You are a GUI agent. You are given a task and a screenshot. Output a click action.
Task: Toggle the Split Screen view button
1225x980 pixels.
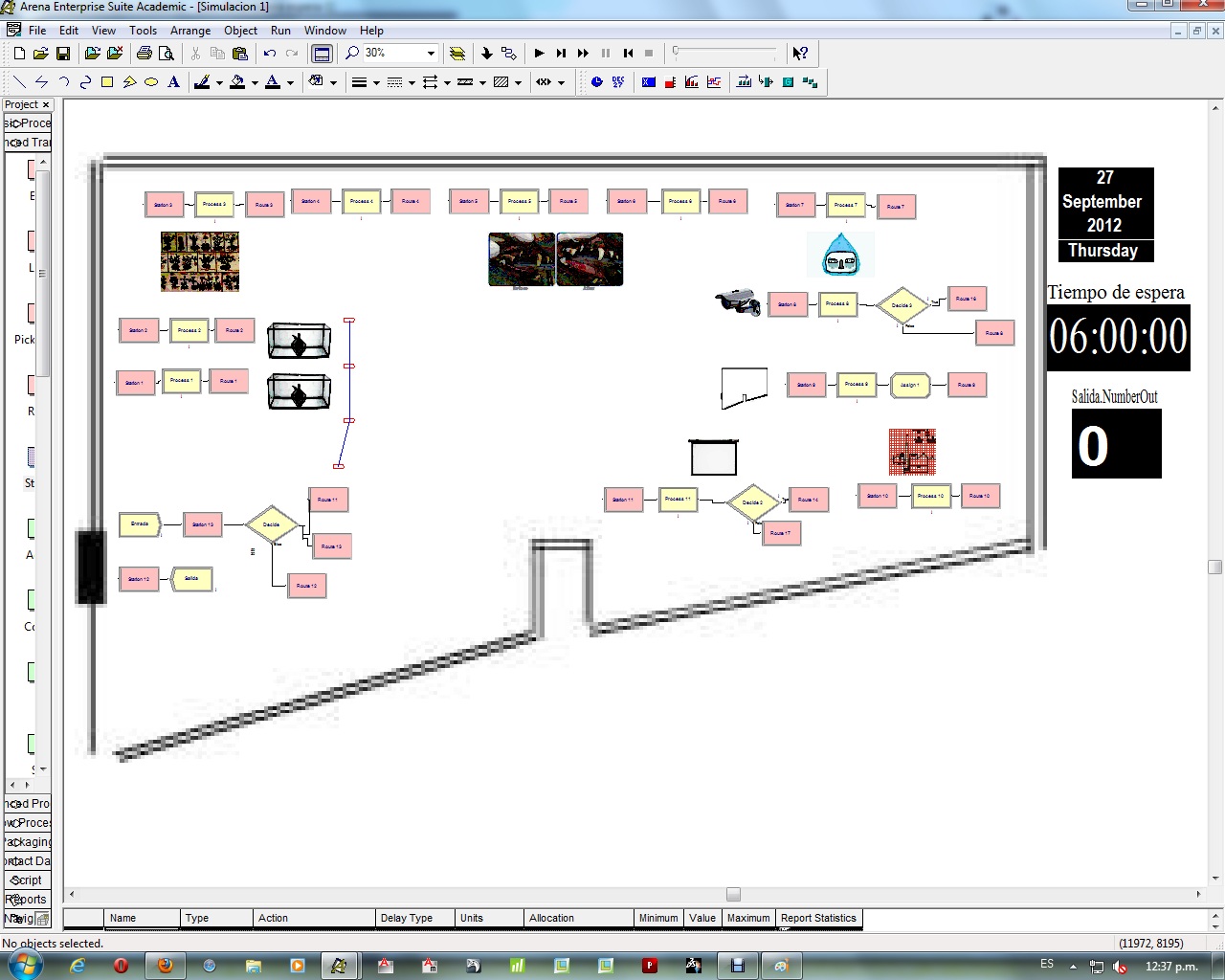(323, 54)
